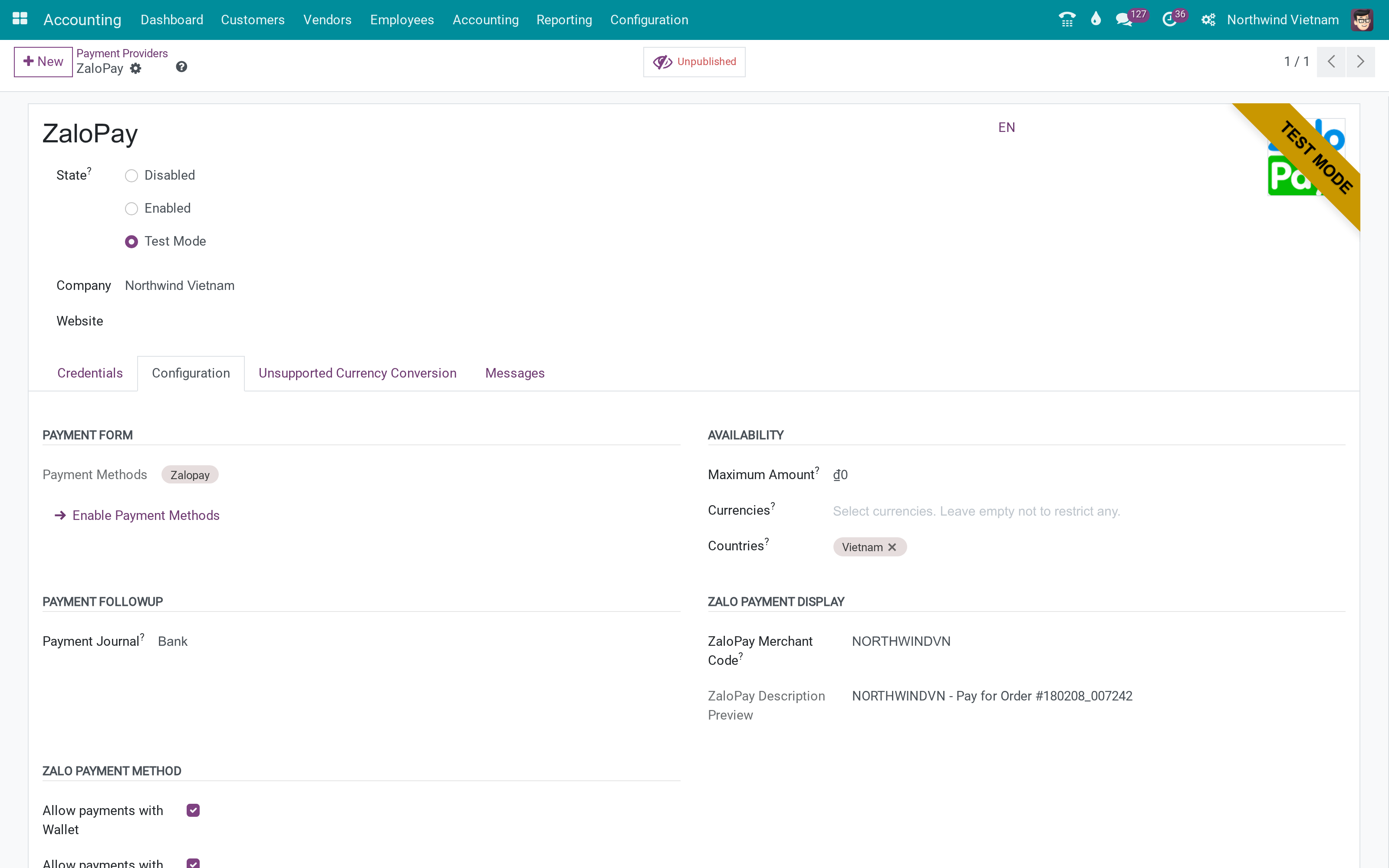
Task: Select the Configuration form tab
Action: coord(191,373)
